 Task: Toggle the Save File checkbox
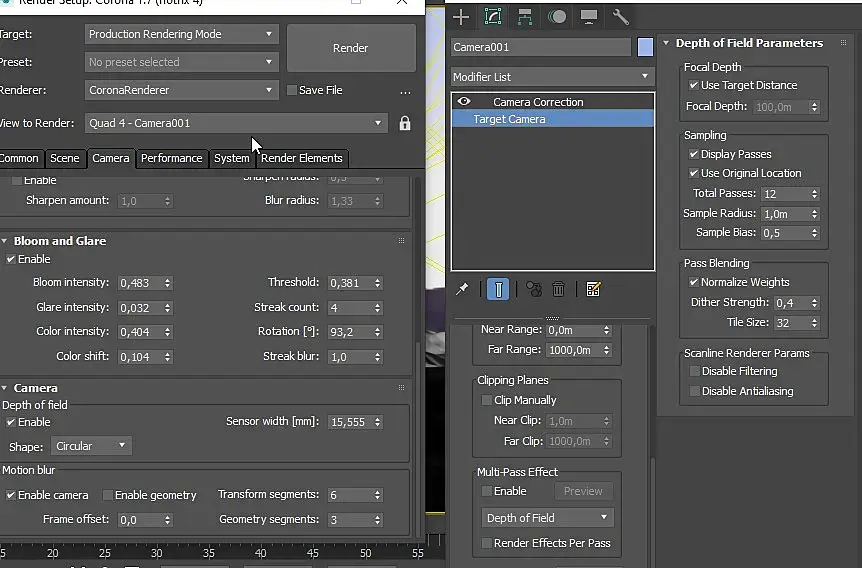click(x=292, y=90)
